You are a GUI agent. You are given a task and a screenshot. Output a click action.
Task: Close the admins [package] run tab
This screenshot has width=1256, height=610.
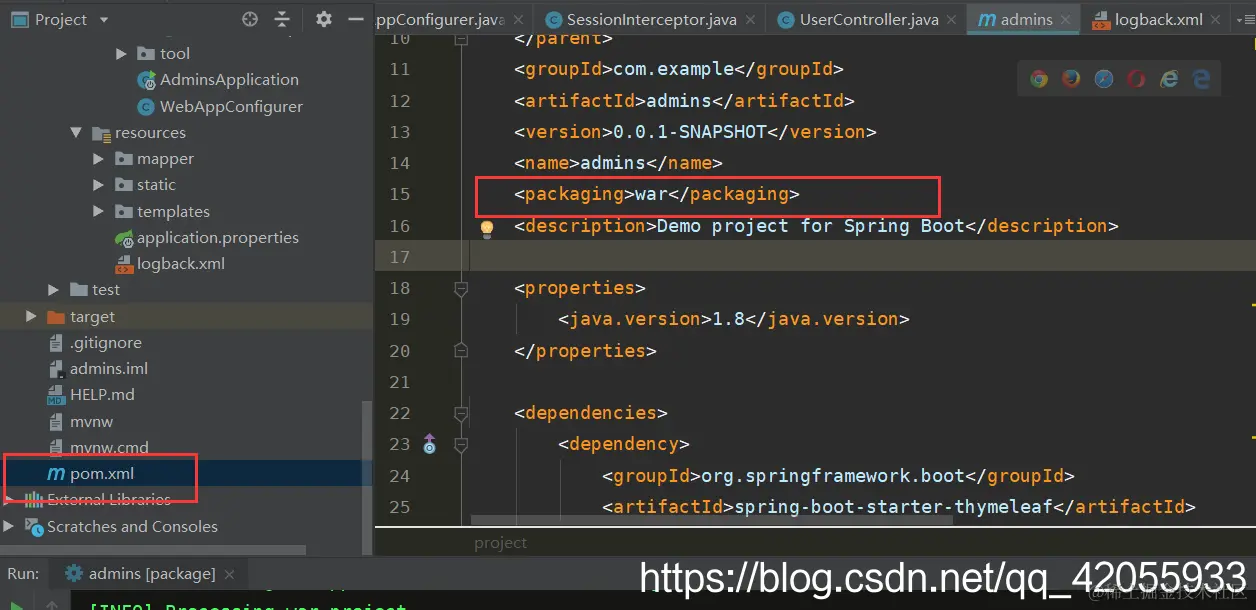pos(230,574)
